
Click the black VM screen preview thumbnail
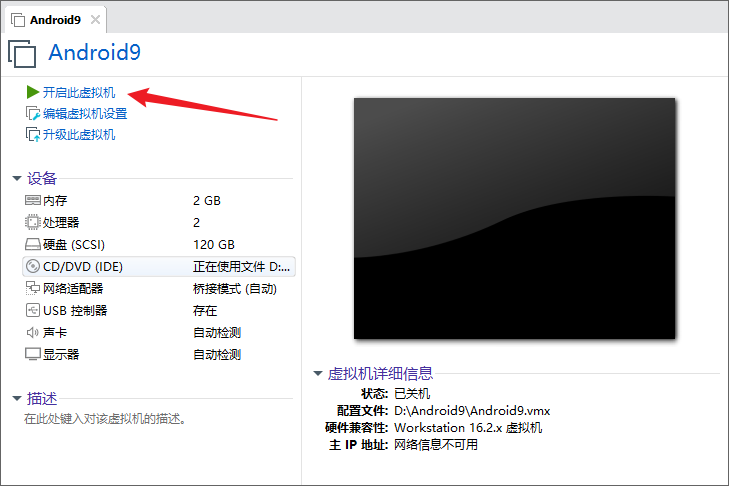click(514, 218)
